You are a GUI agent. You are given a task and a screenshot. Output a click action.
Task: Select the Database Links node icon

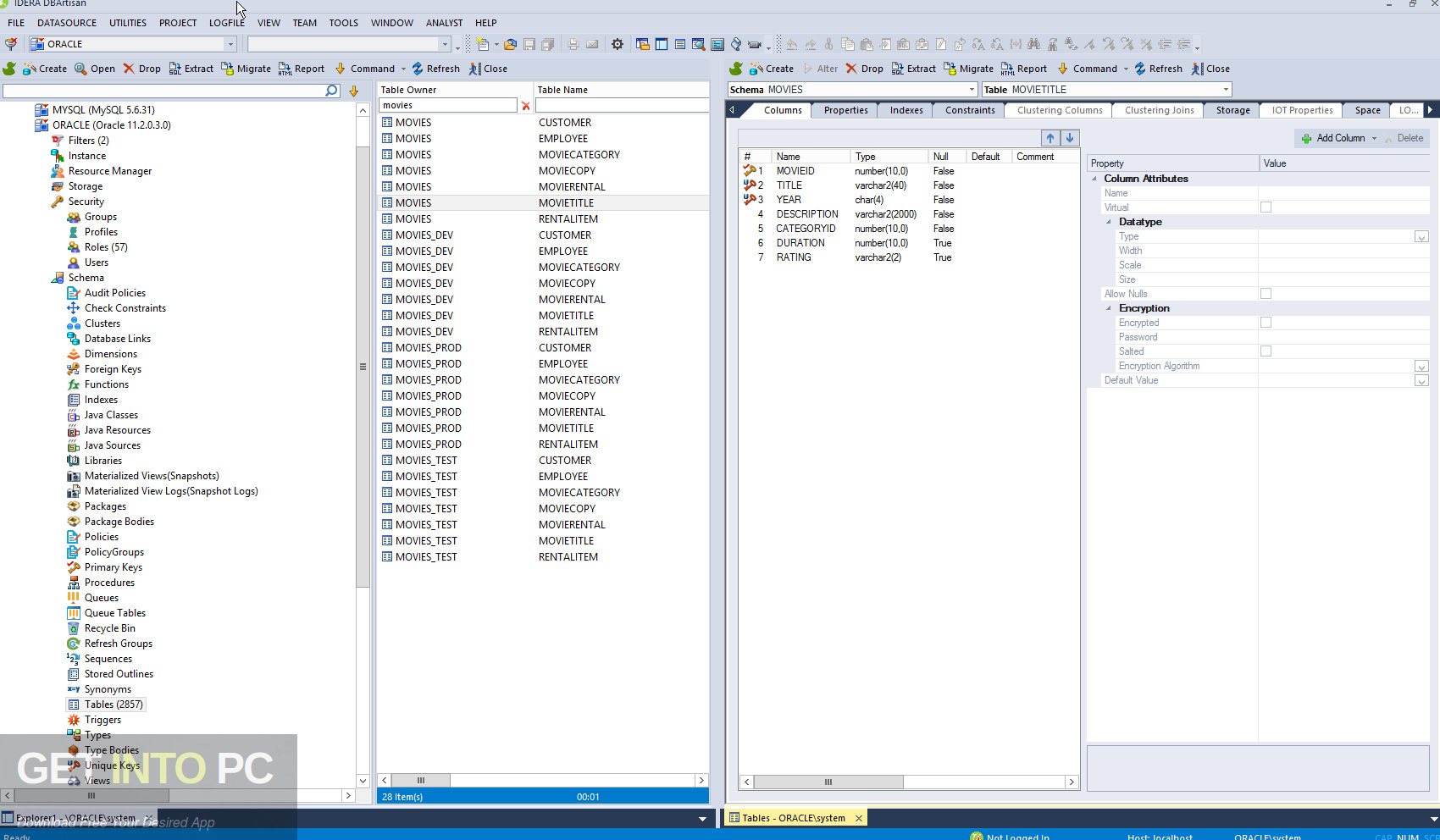click(74, 339)
